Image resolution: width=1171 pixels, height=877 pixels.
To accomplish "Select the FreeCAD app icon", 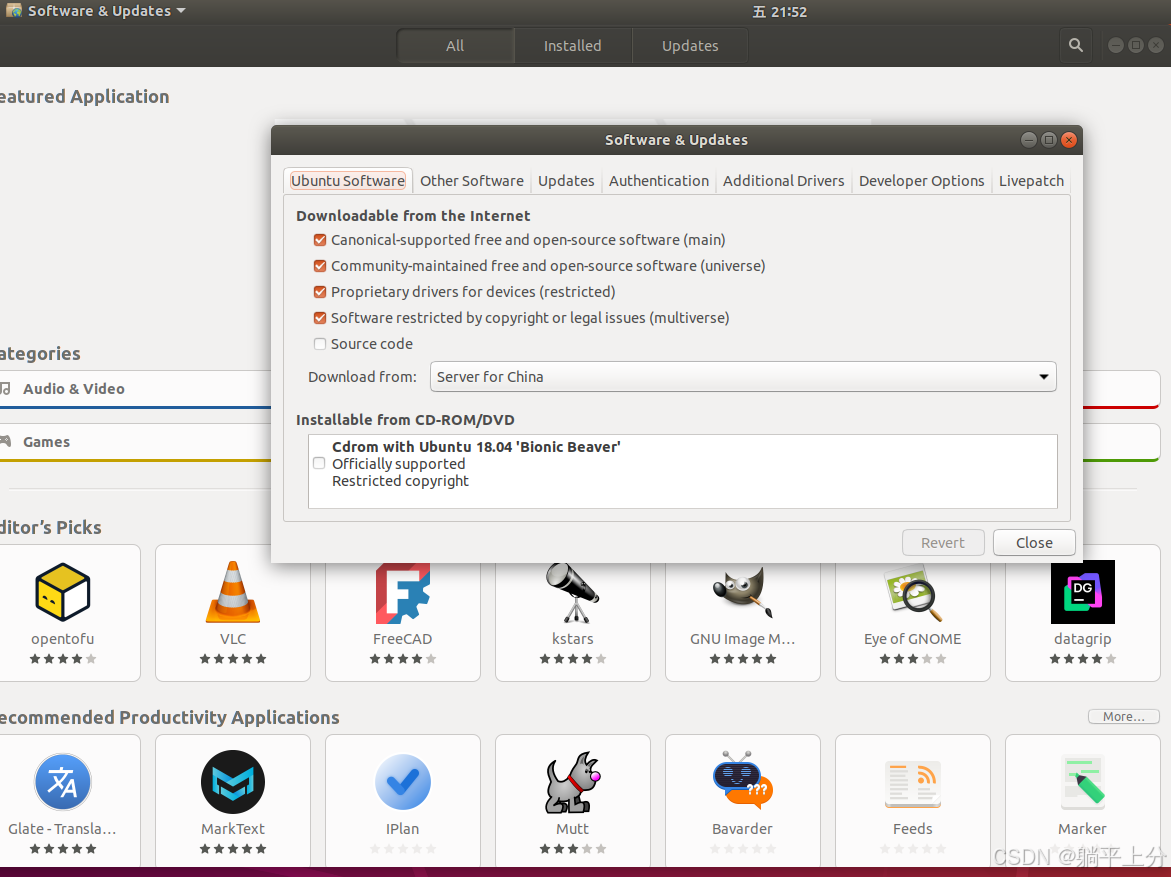I will pyautogui.click(x=403, y=593).
